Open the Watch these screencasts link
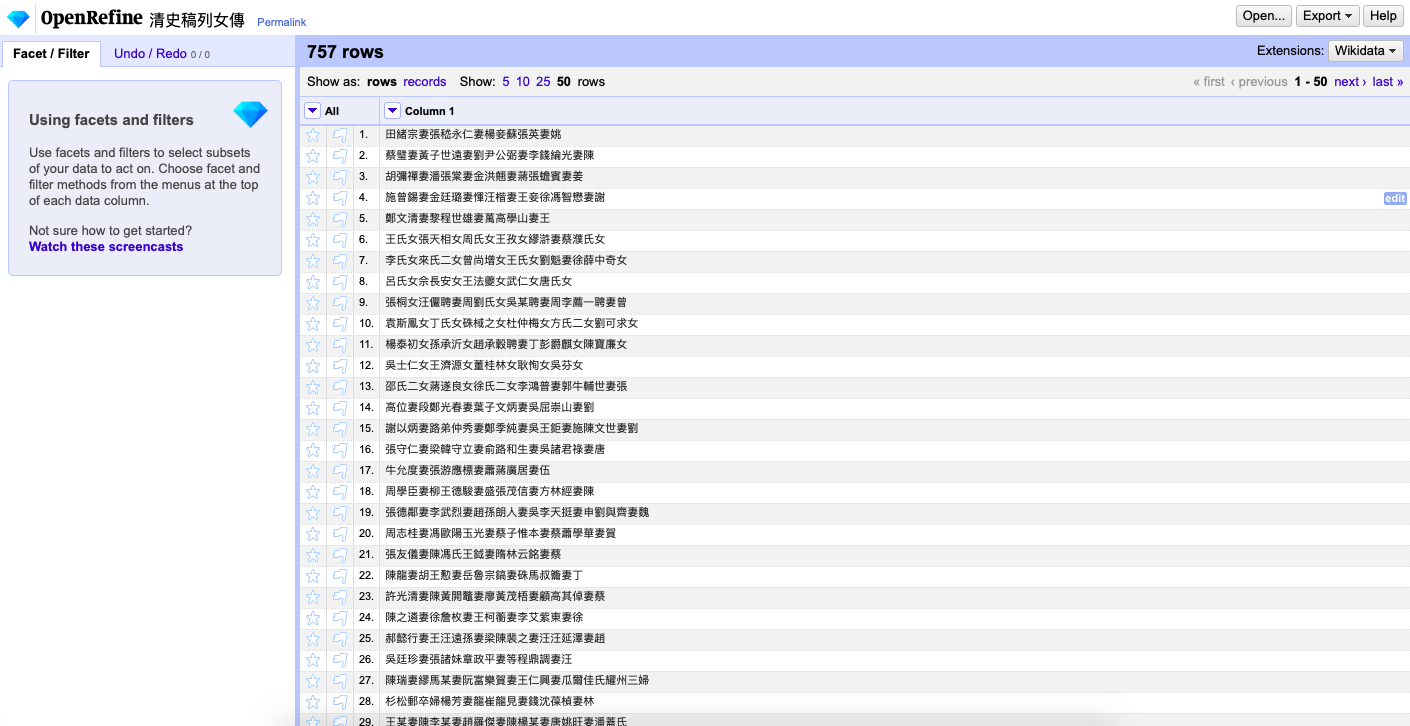1410x726 pixels. [x=106, y=247]
